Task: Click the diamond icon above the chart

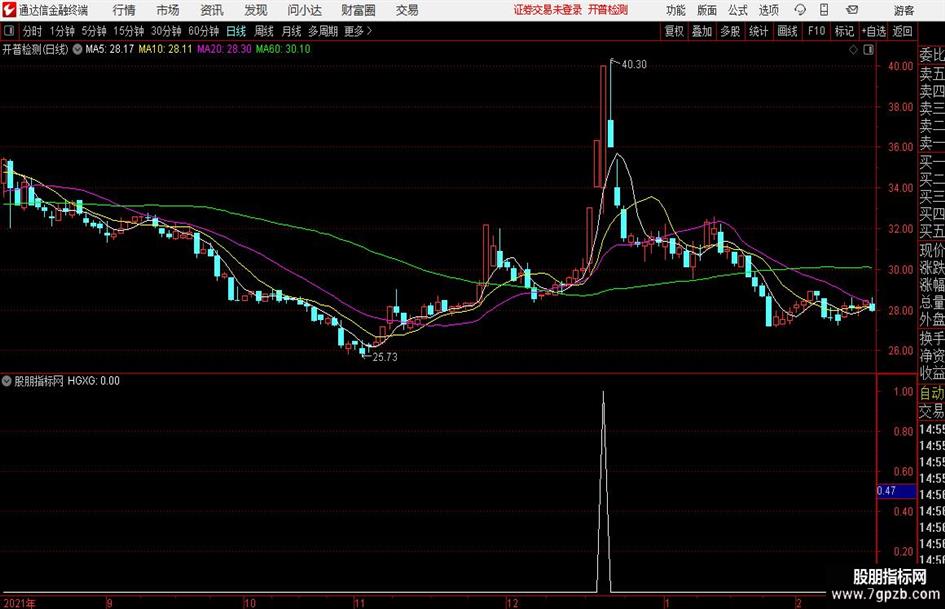Action: point(853,50)
